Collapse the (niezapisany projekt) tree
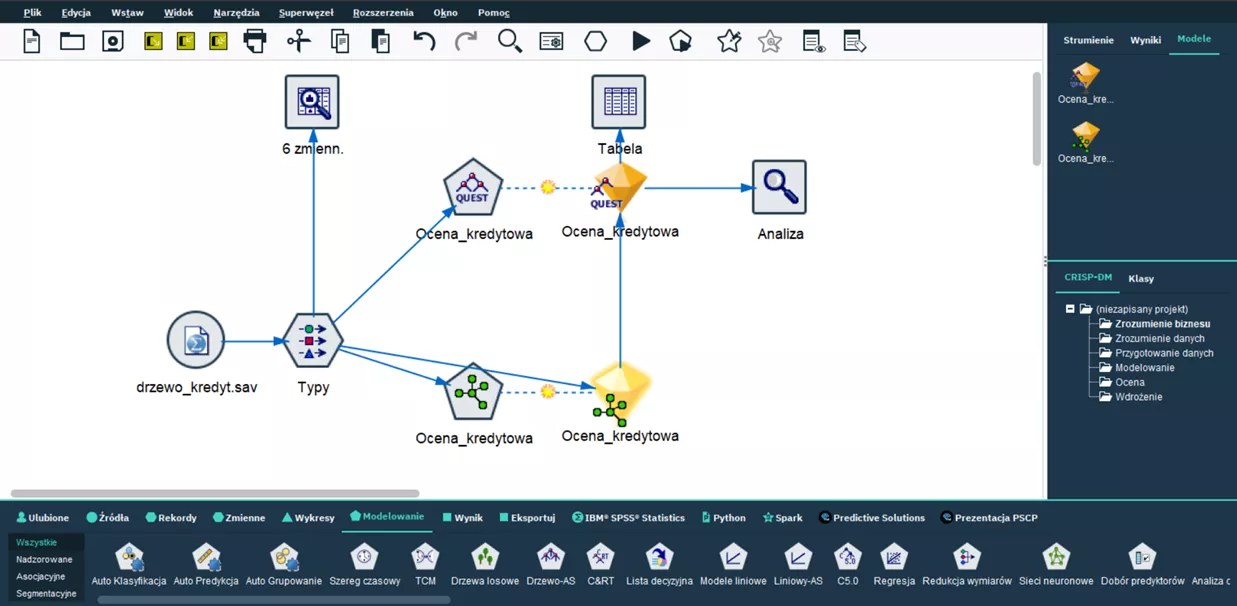The width and height of the screenshot is (1237, 606). tap(1070, 309)
